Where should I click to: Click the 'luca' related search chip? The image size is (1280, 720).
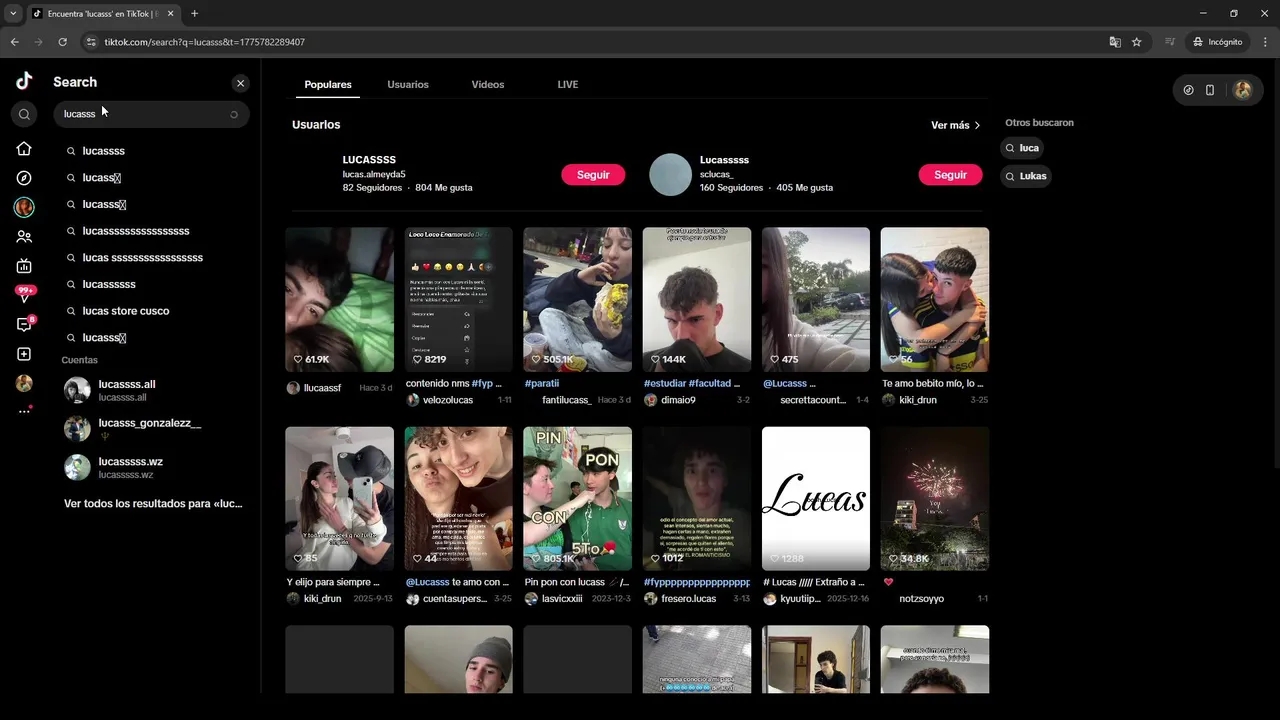click(1023, 148)
